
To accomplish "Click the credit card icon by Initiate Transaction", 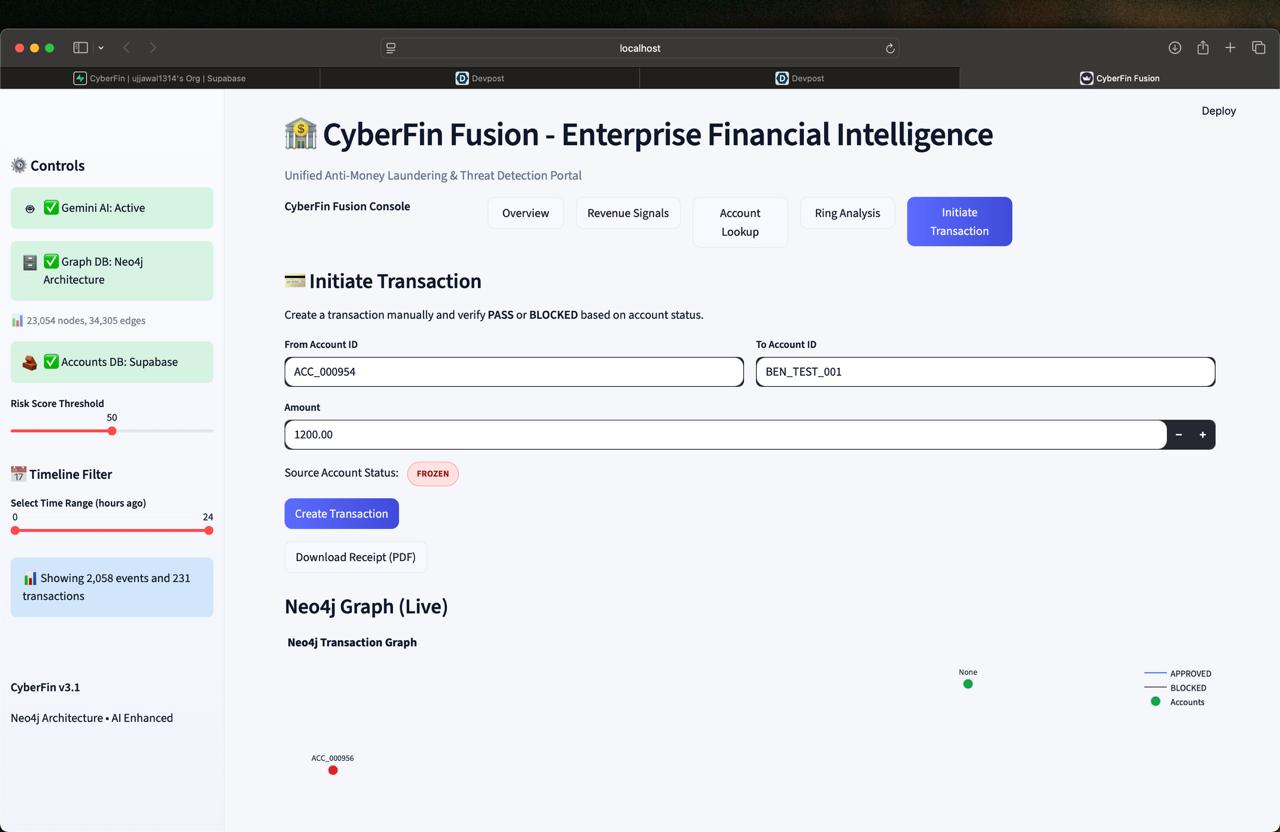I will pyautogui.click(x=294, y=281).
